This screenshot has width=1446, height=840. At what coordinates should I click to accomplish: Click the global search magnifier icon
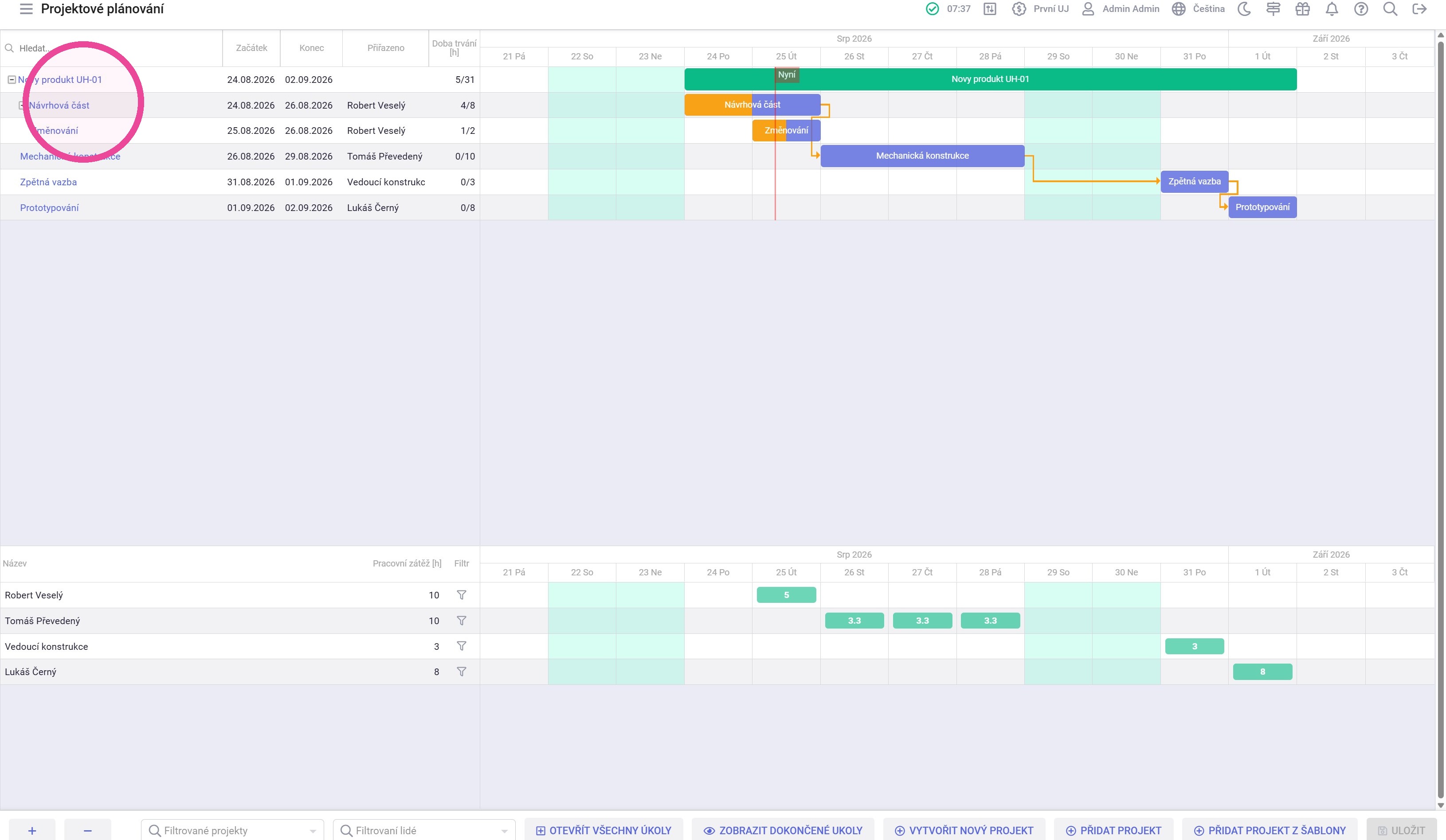point(1390,8)
